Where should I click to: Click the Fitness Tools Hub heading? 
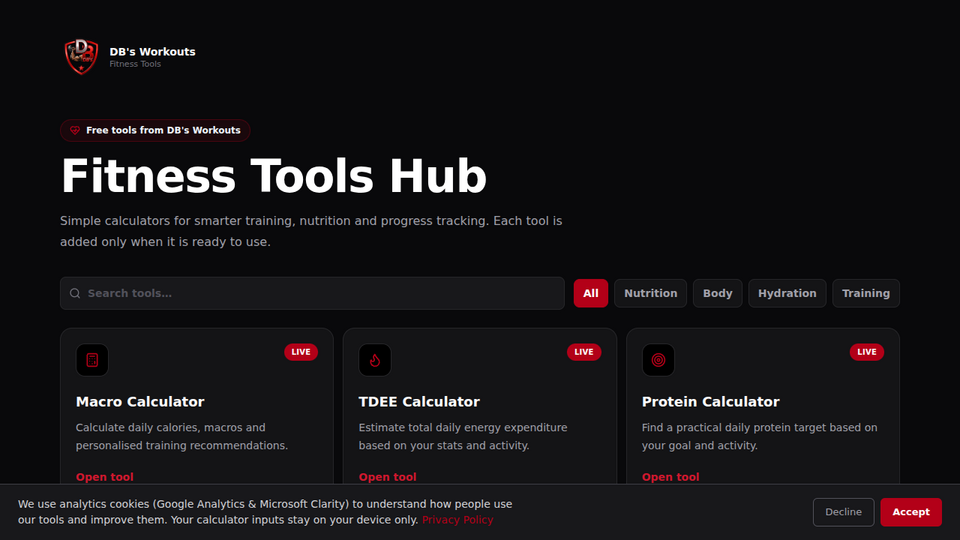point(274,176)
